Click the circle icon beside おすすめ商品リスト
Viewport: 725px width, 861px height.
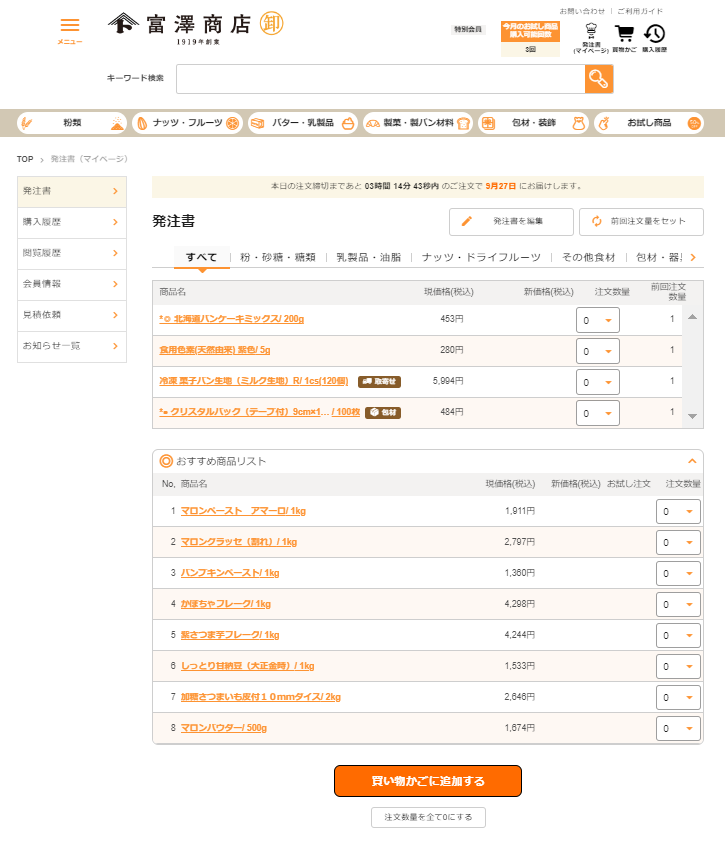166,461
